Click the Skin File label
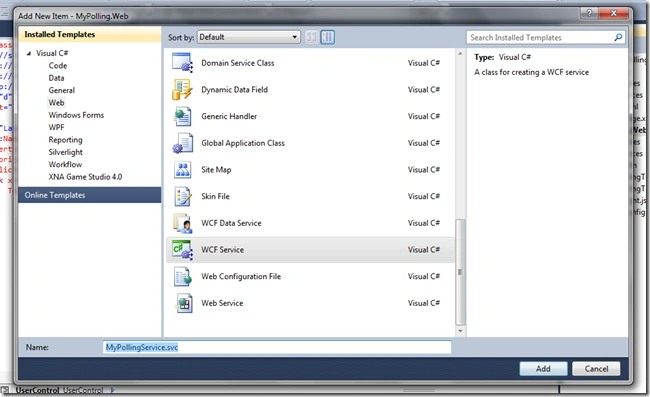Image resolution: width=650 pixels, height=397 pixels. (215, 196)
